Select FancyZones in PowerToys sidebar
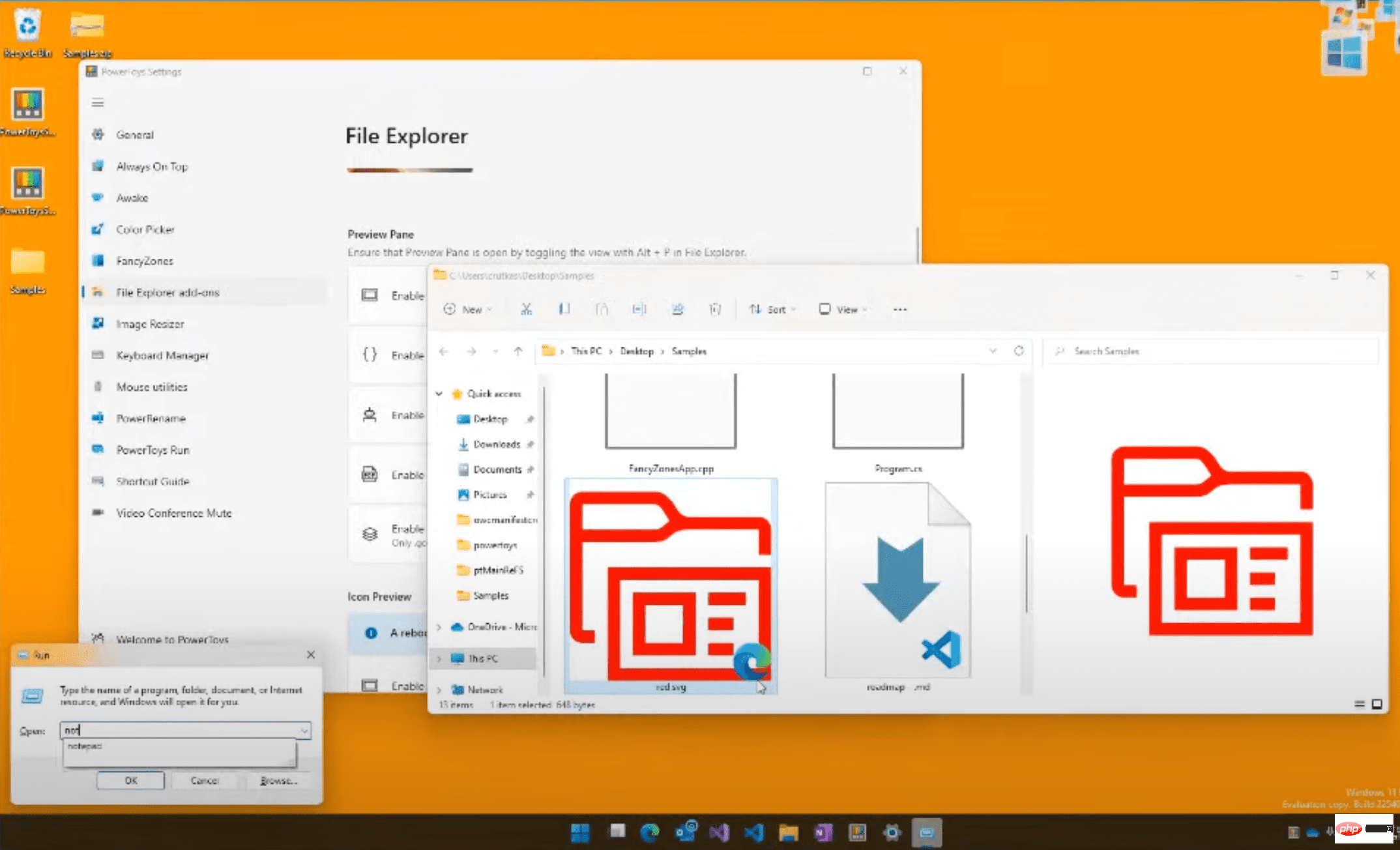 [x=144, y=260]
